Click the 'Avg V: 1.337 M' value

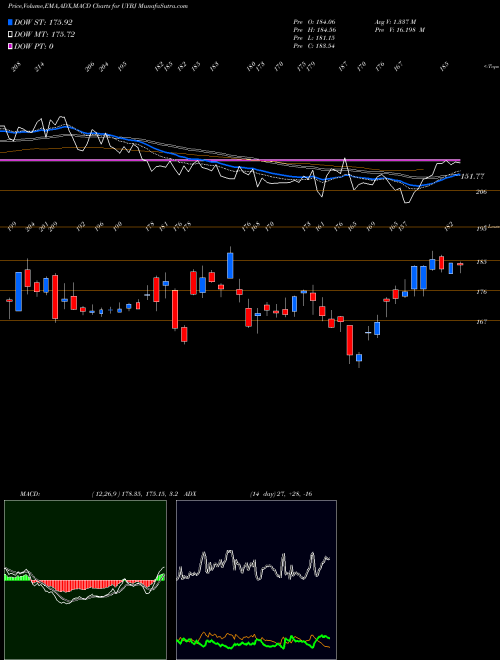395,21
